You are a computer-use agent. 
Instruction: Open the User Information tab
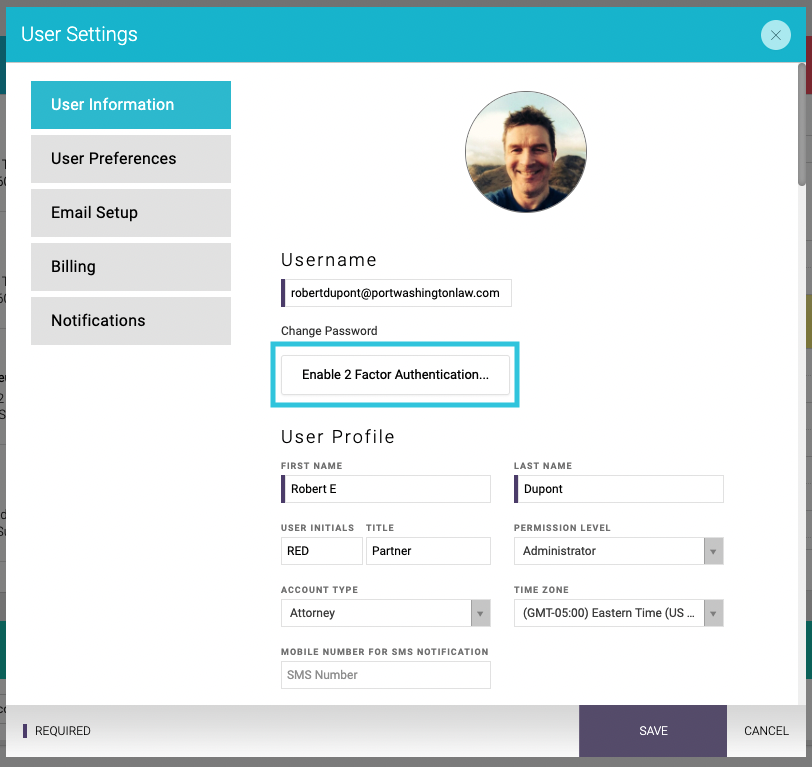tap(130, 105)
